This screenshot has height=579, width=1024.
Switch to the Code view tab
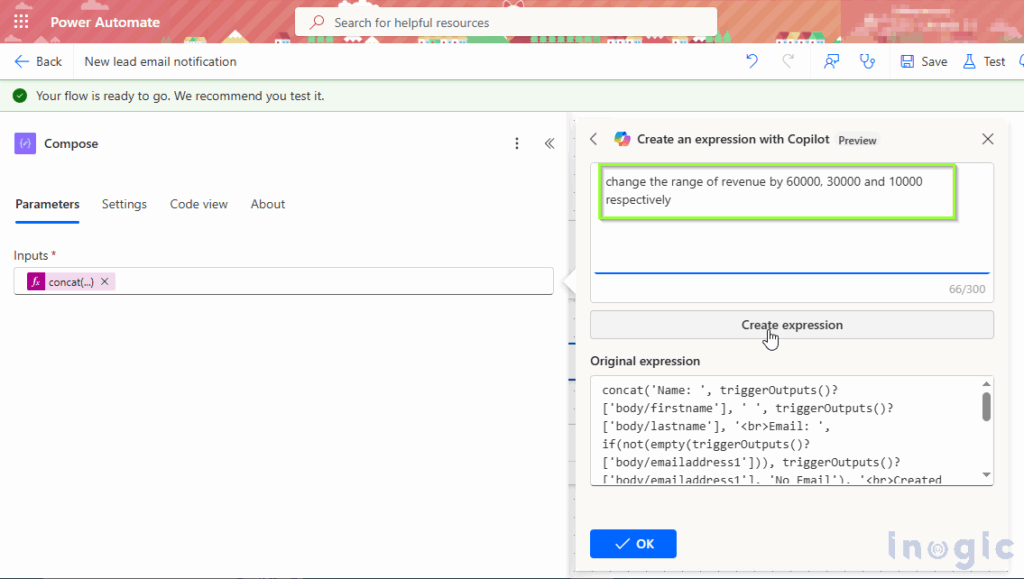198,204
